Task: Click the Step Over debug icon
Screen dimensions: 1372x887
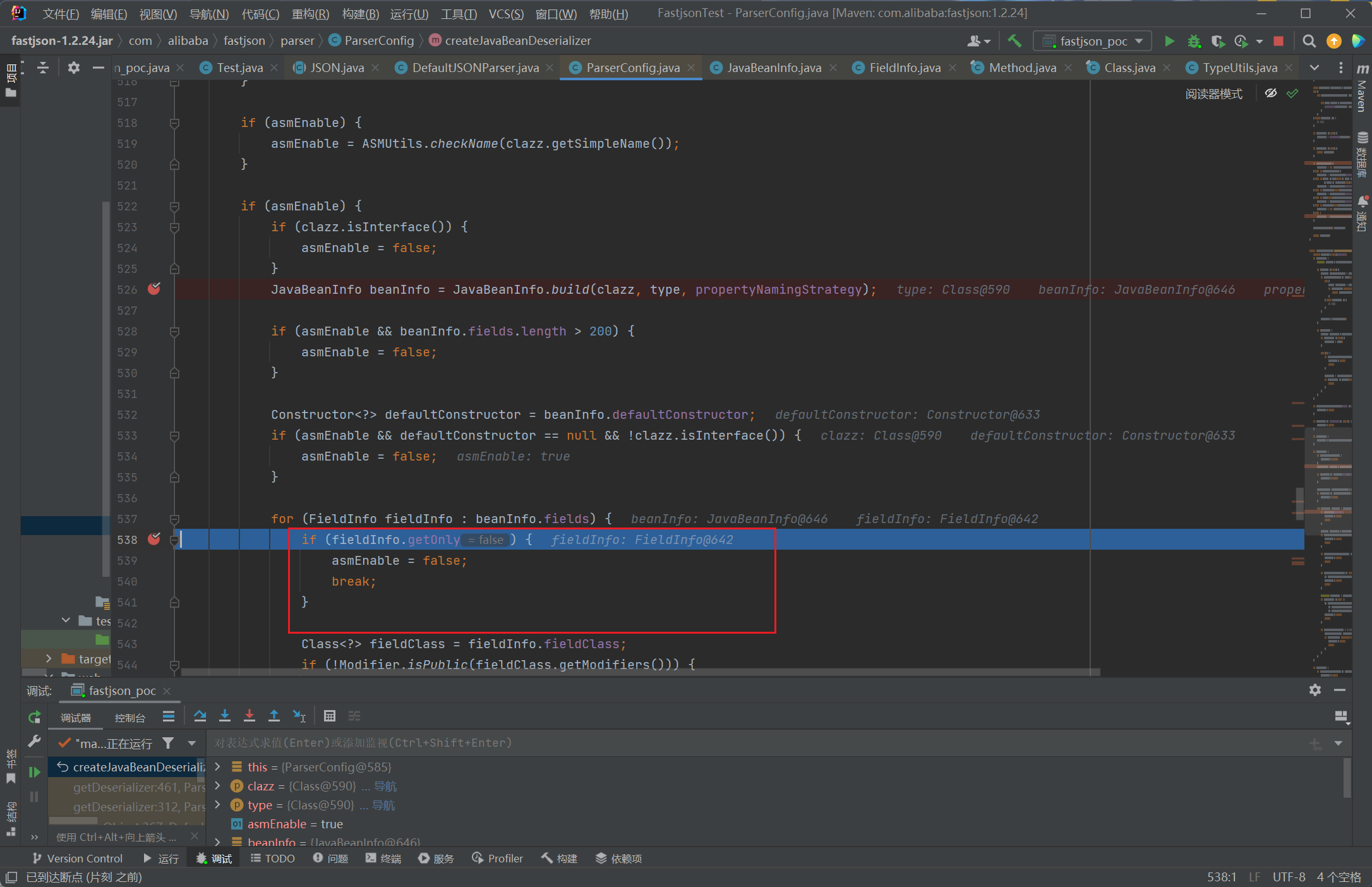Action: coord(200,716)
